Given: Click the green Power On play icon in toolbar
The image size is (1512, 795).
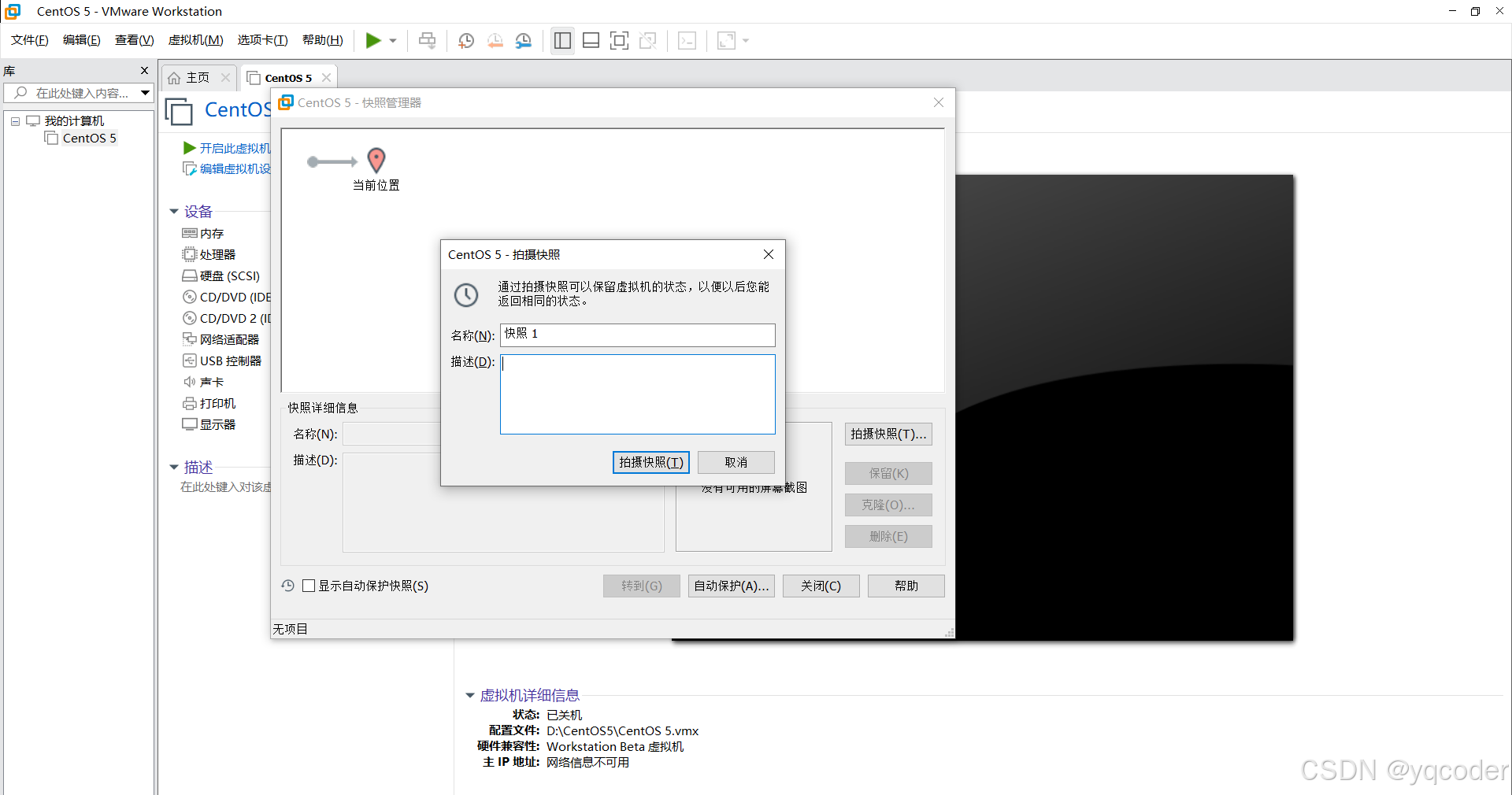Looking at the screenshot, I should pos(373,40).
